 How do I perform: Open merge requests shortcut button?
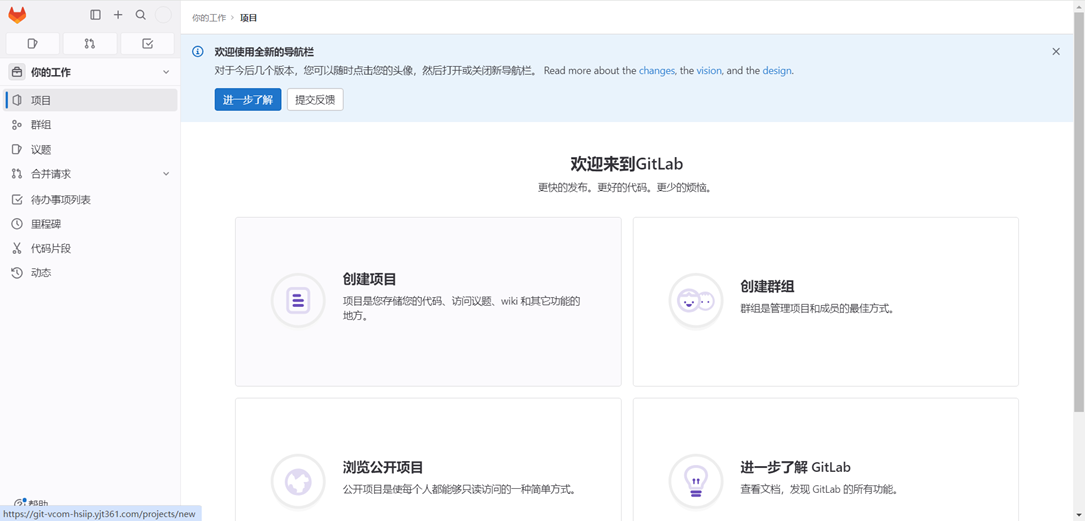(90, 44)
